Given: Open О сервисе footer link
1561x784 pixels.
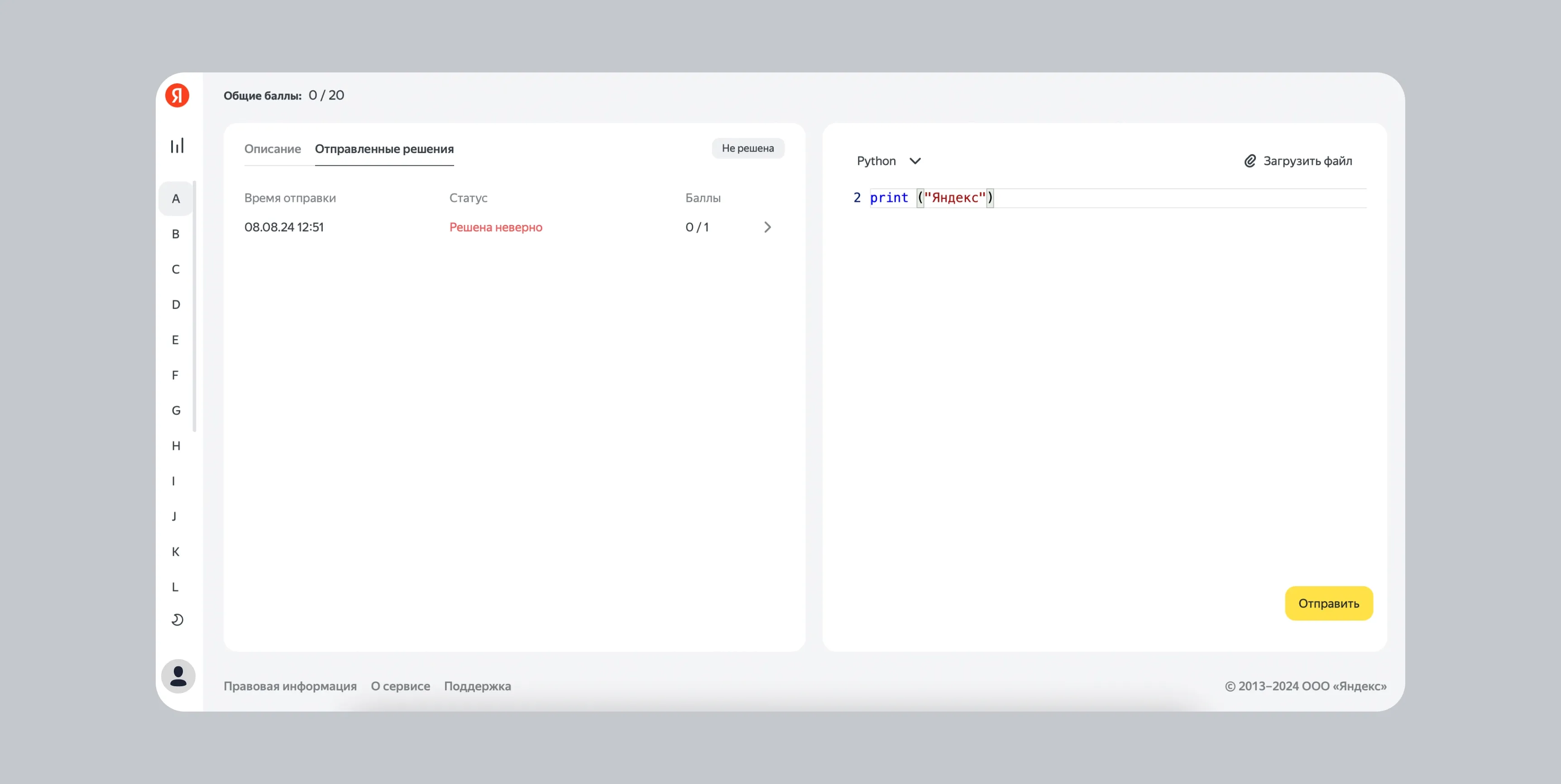Looking at the screenshot, I should click(x=401, y=687).
